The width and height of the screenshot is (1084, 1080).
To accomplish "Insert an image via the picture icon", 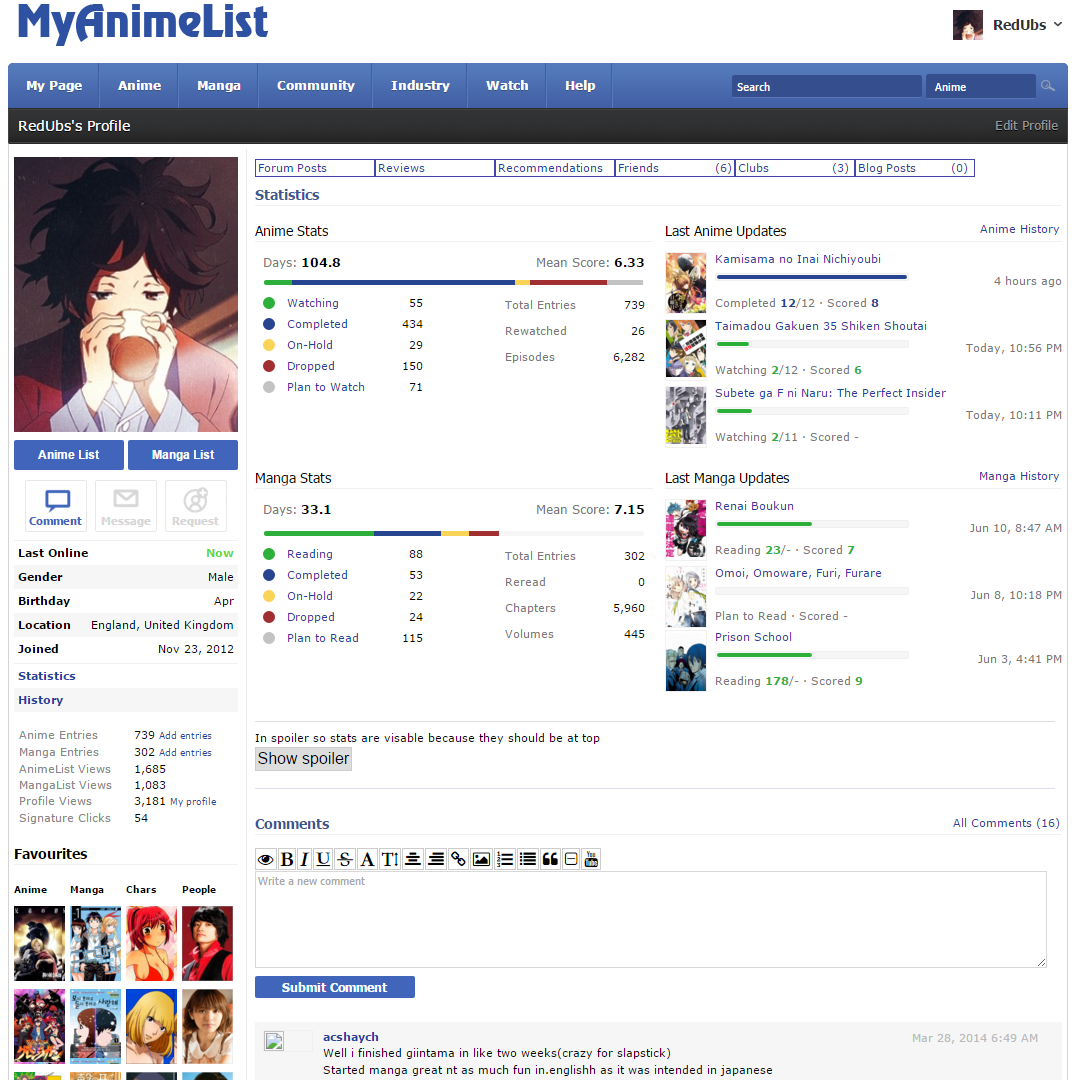I will click(x=481, y=859).
